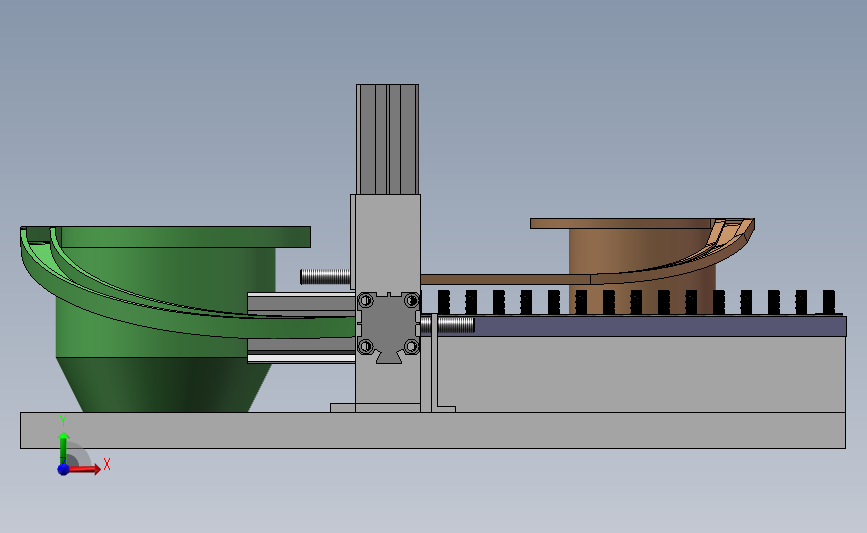
Task: Select the small foot plate left of the column base
Action: point(343,407)
